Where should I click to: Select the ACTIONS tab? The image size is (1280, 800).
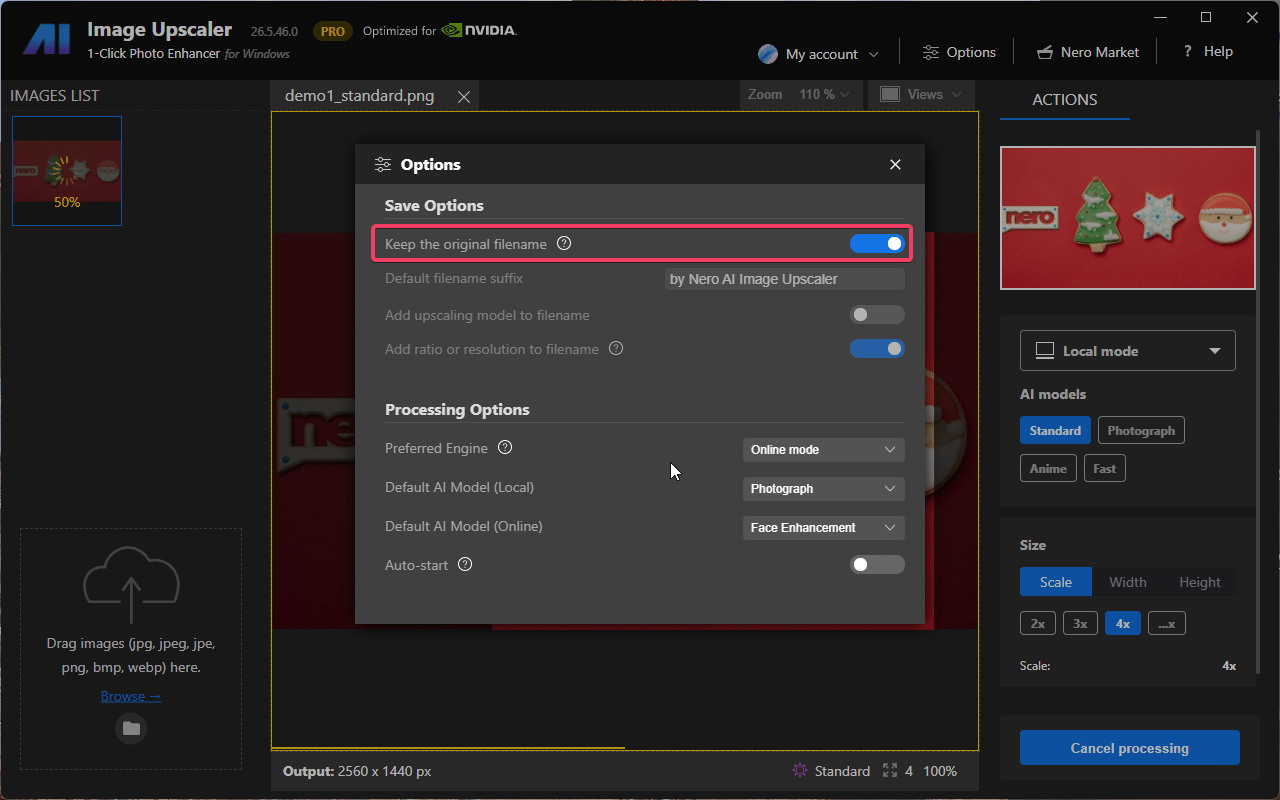(x=1064, y=99)
